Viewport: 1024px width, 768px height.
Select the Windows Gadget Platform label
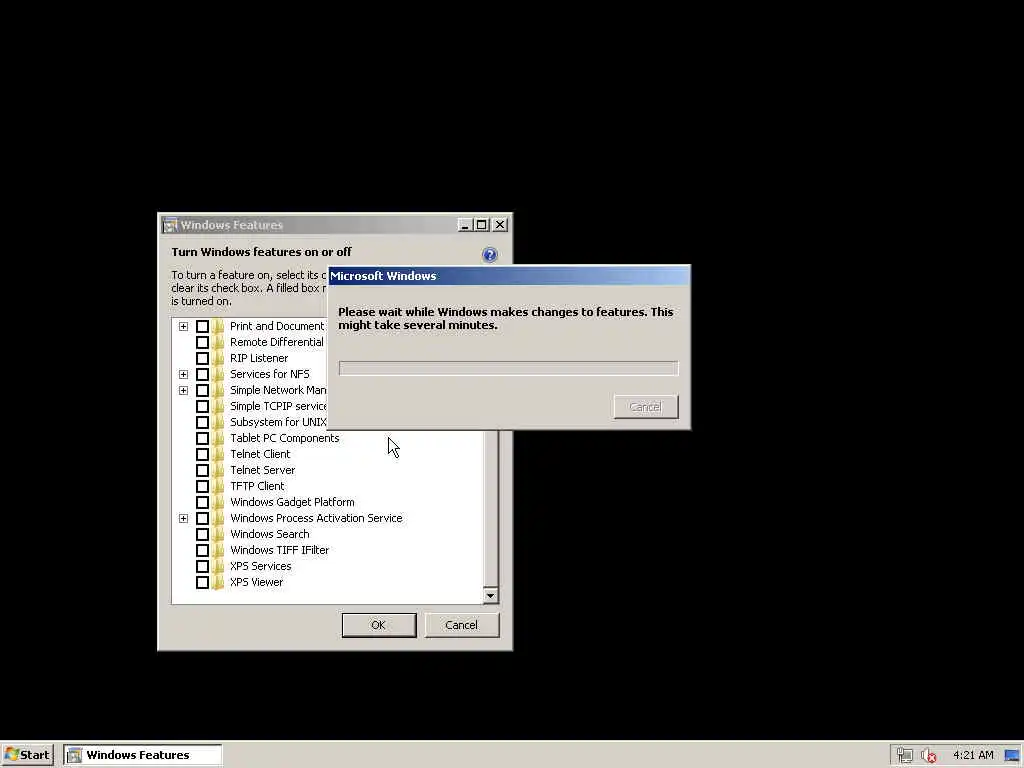(x=292, y=502)
